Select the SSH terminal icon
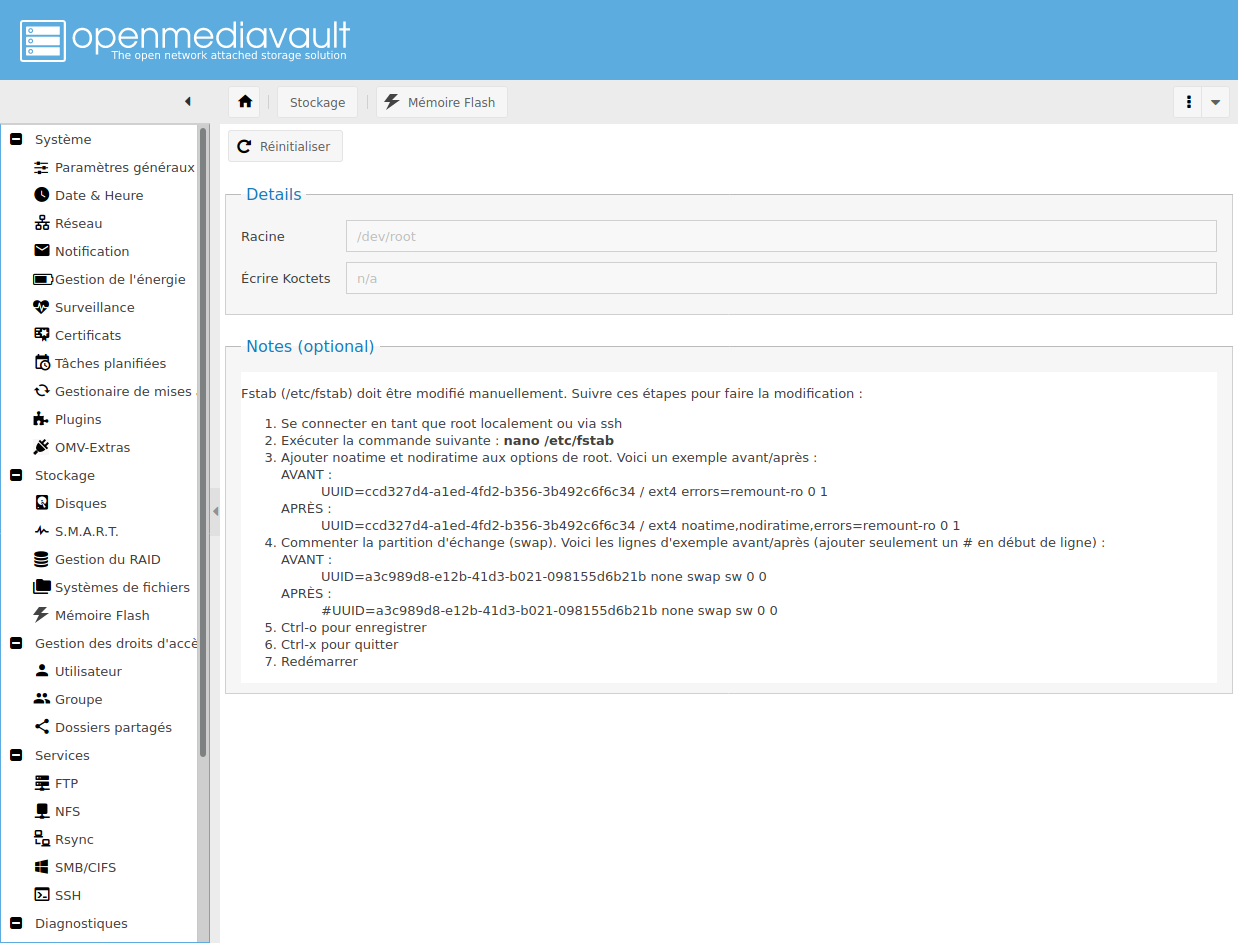This screenshot has width=1238, height=943. coord(42,895)
